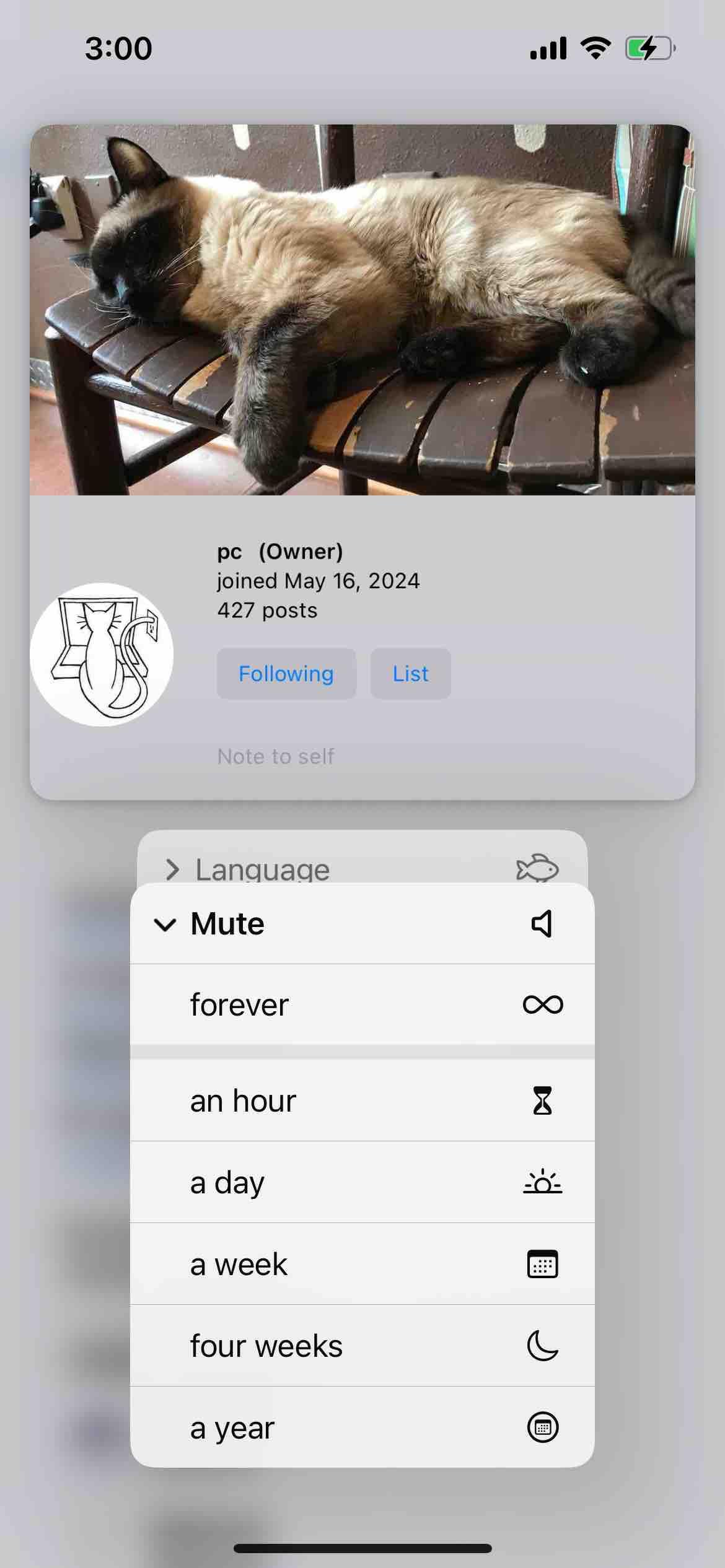
Task: Tap the moon icon for four weeks
Action: [x=542, y=1346]
